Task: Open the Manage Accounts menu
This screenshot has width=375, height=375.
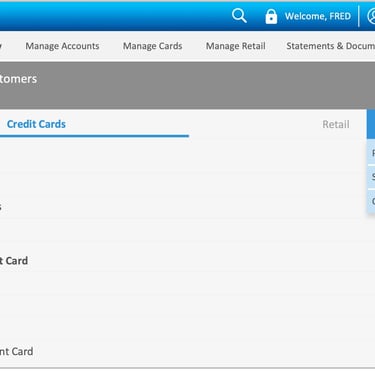Action: coord(62,46)
